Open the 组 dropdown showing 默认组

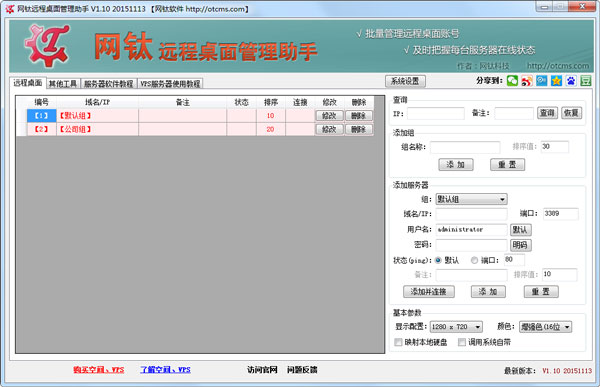pyautogui.click(x=471, y=199)
